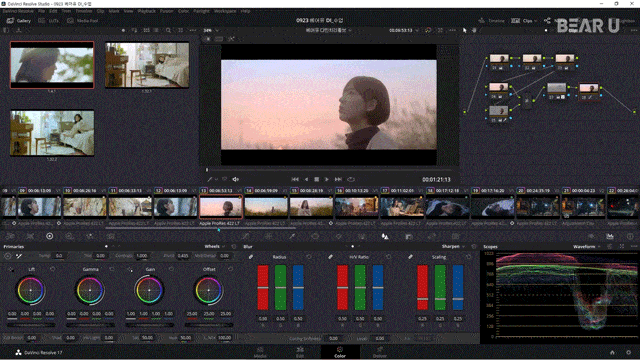Reset the Gamma color wheel
The image size is (640, 360).
pyautogui.click(x=112, y=269)
